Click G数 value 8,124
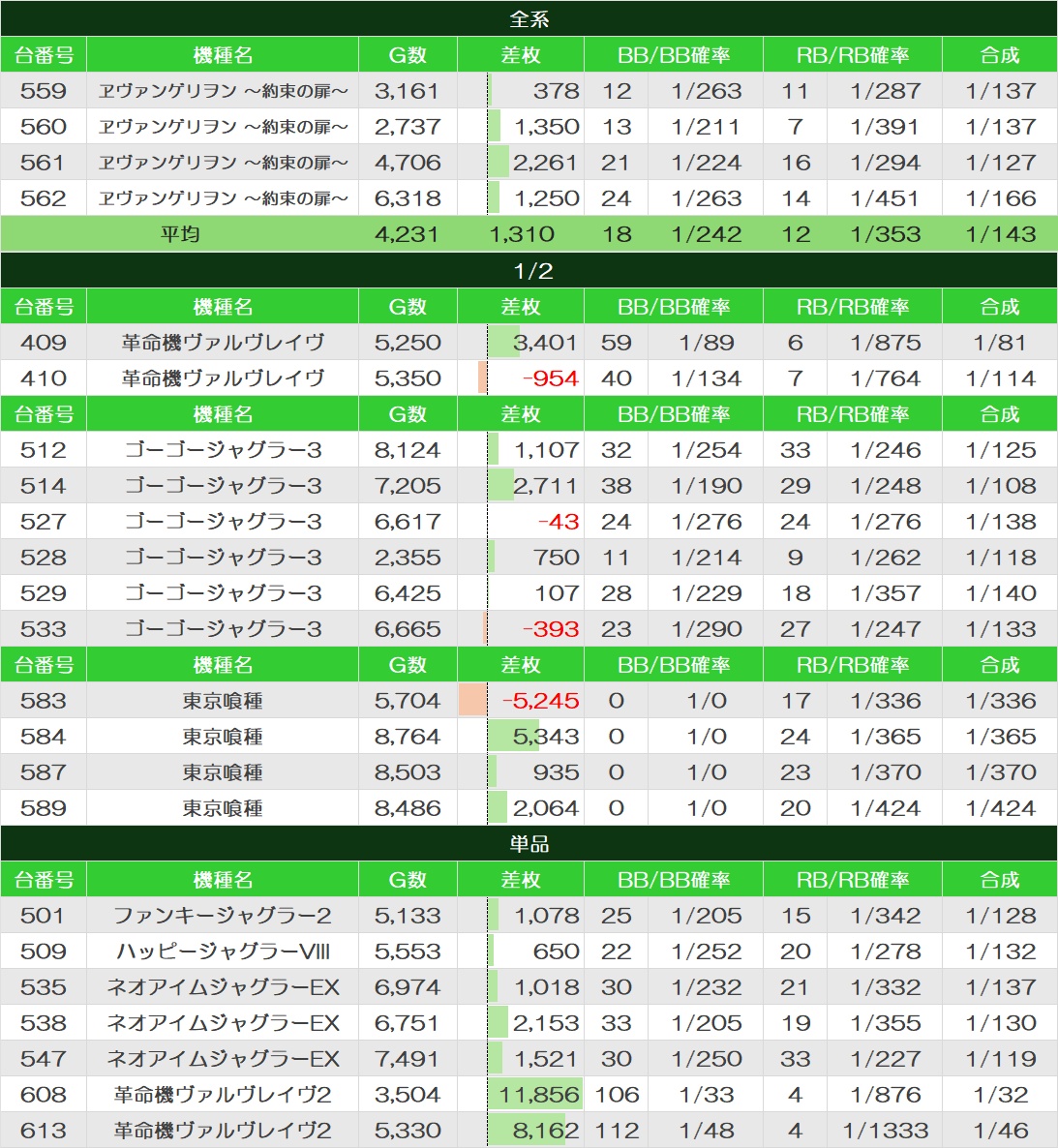Viewport: 1058px width, 1148px height. [x=408, y=449]
